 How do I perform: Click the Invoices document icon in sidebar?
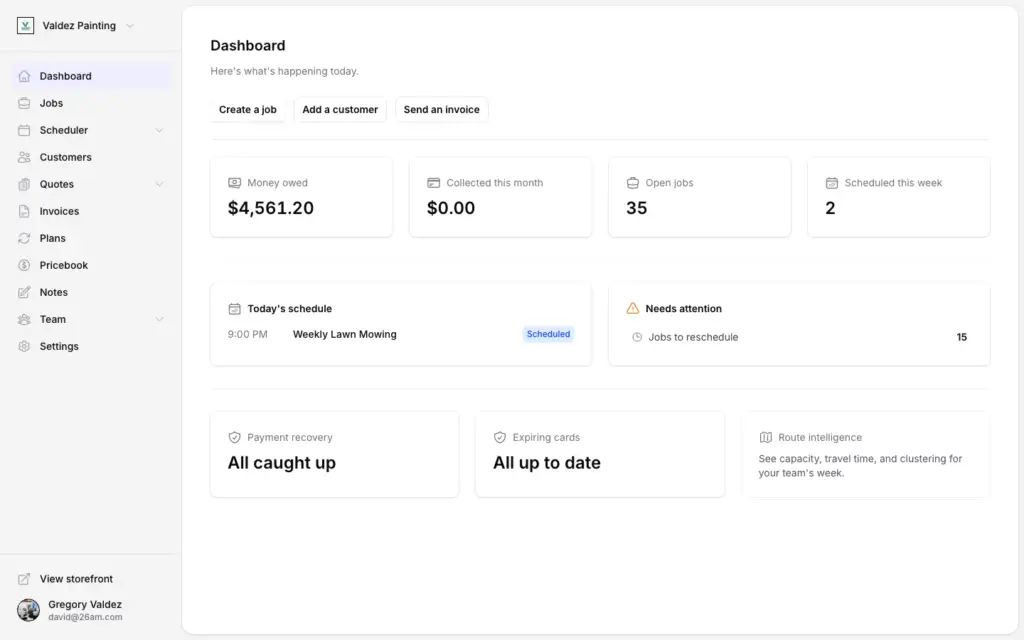click(x=24, y=211)
